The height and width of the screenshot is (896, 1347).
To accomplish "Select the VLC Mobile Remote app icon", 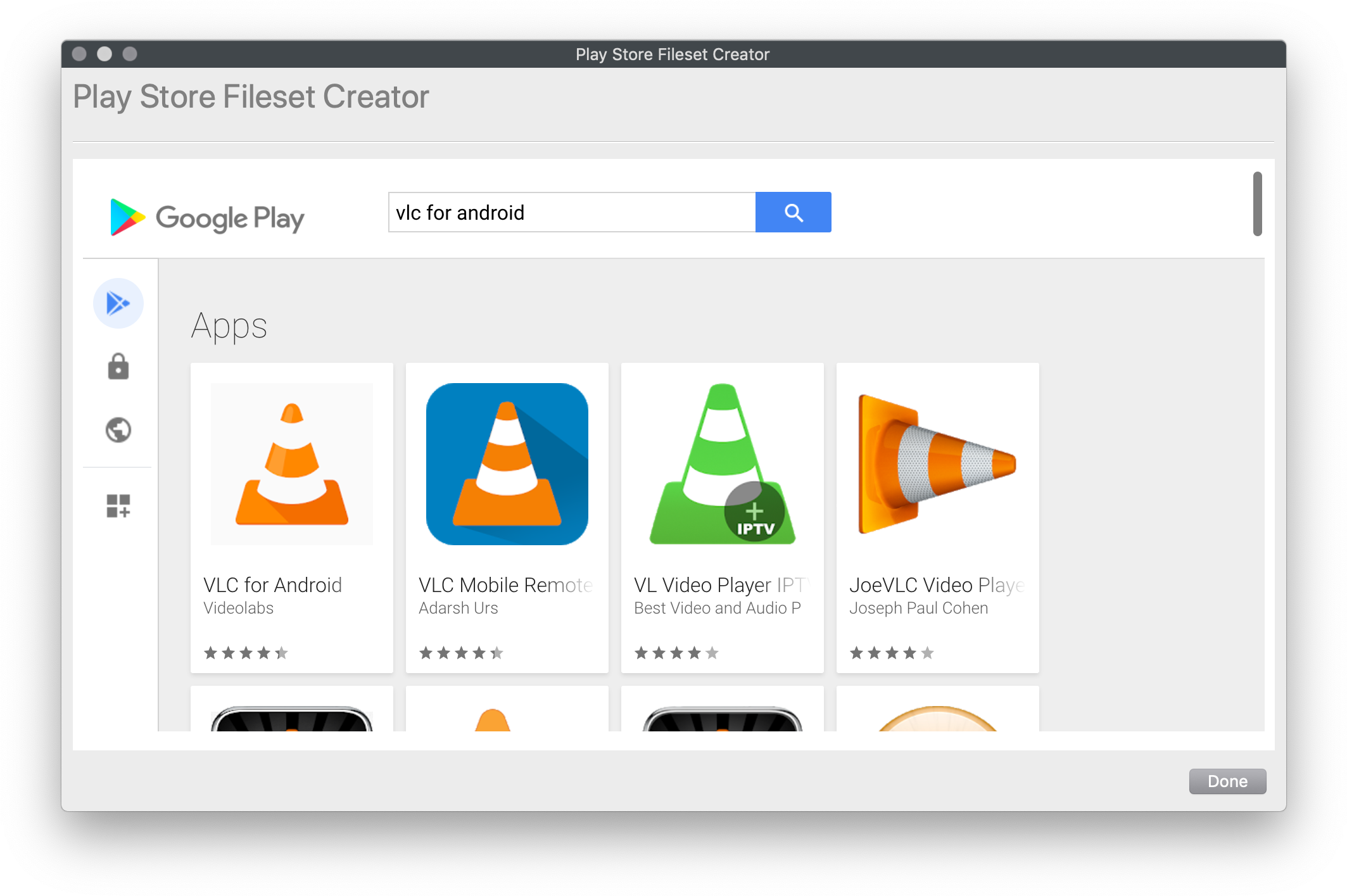I will point(507,464).
